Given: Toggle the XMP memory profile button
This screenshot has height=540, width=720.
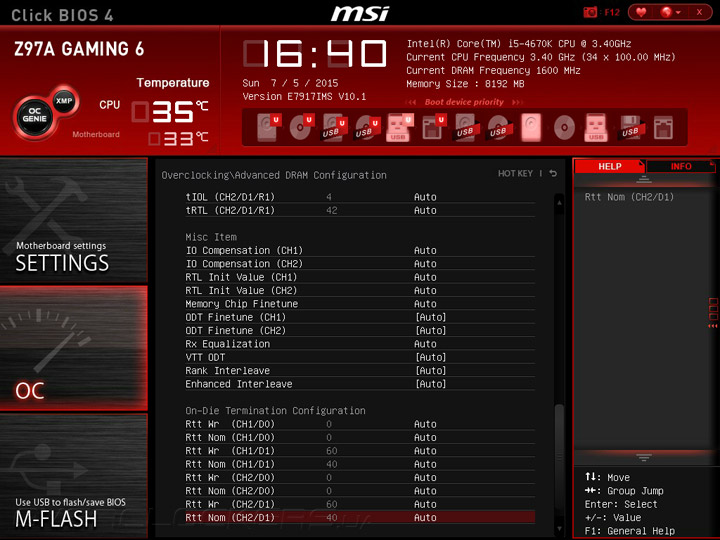Looking at the screenshot, I should click(x=64, y=101).
